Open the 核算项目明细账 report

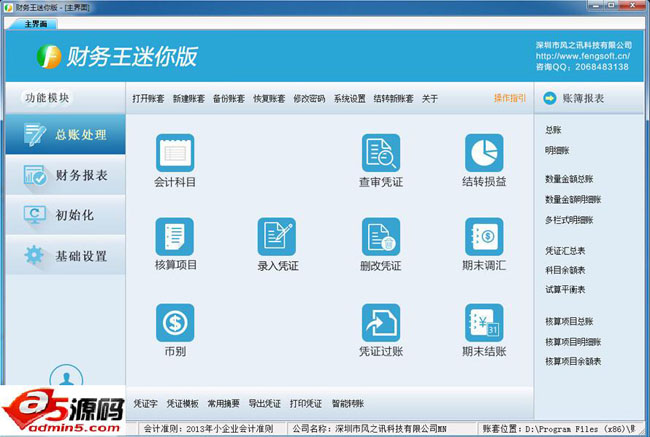[x=573, y=342]
